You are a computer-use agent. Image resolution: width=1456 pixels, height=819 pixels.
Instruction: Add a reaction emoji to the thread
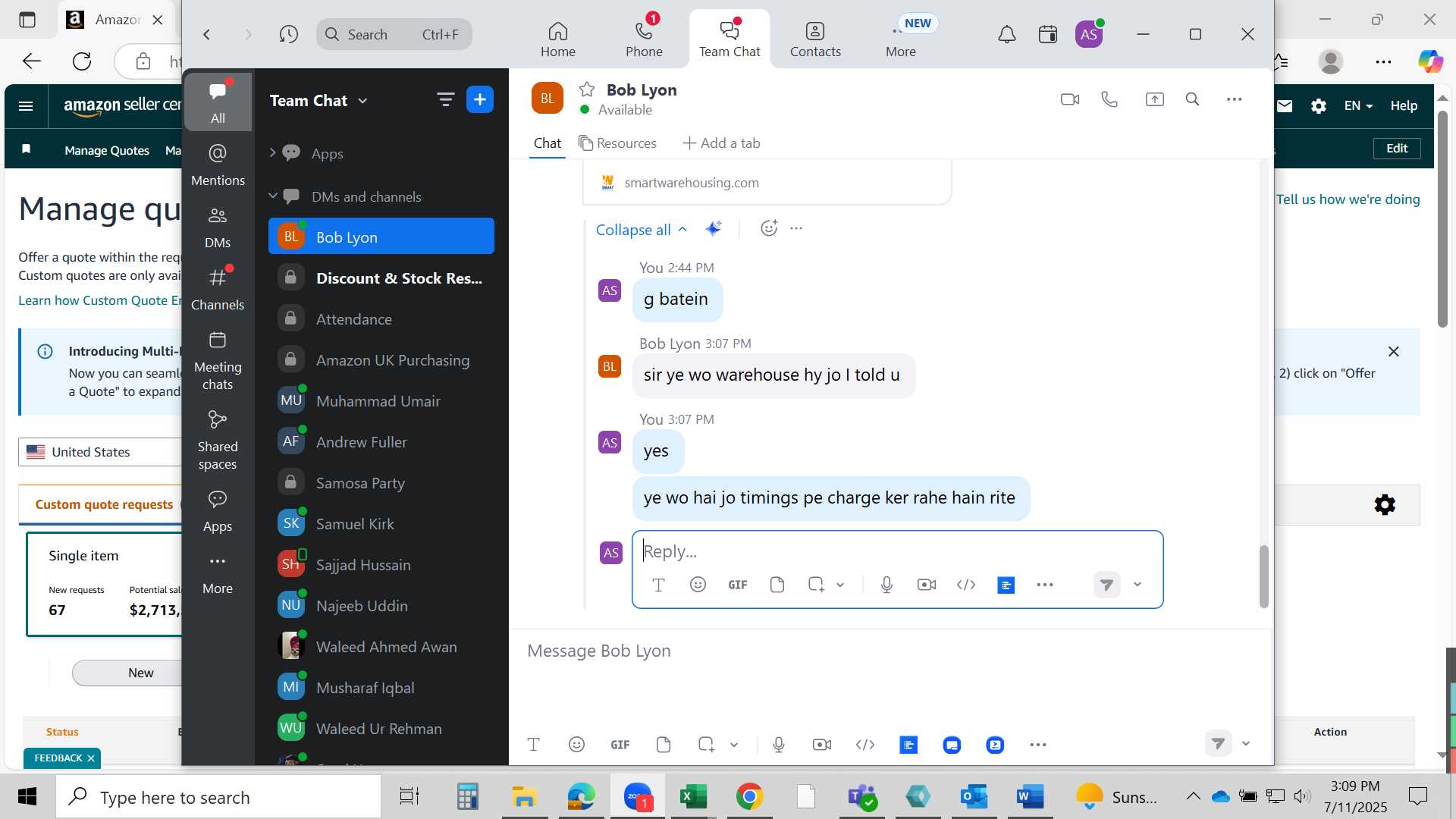coord(769,228)
